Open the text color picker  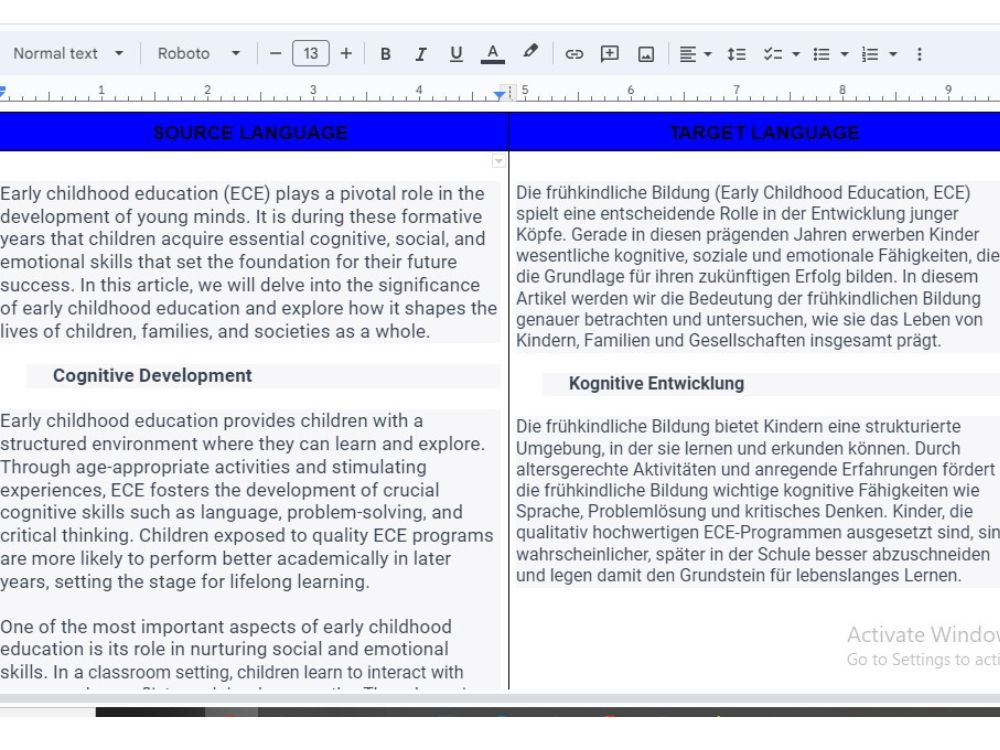coord(492,54)
